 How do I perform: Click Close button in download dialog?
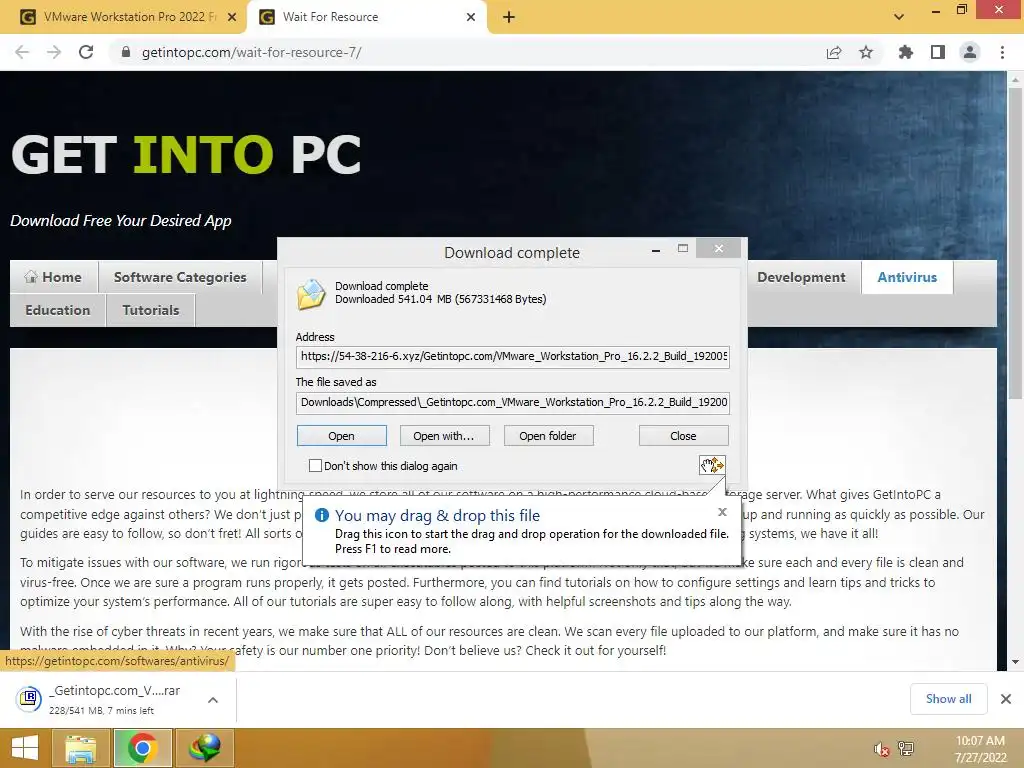pos(684,436)
